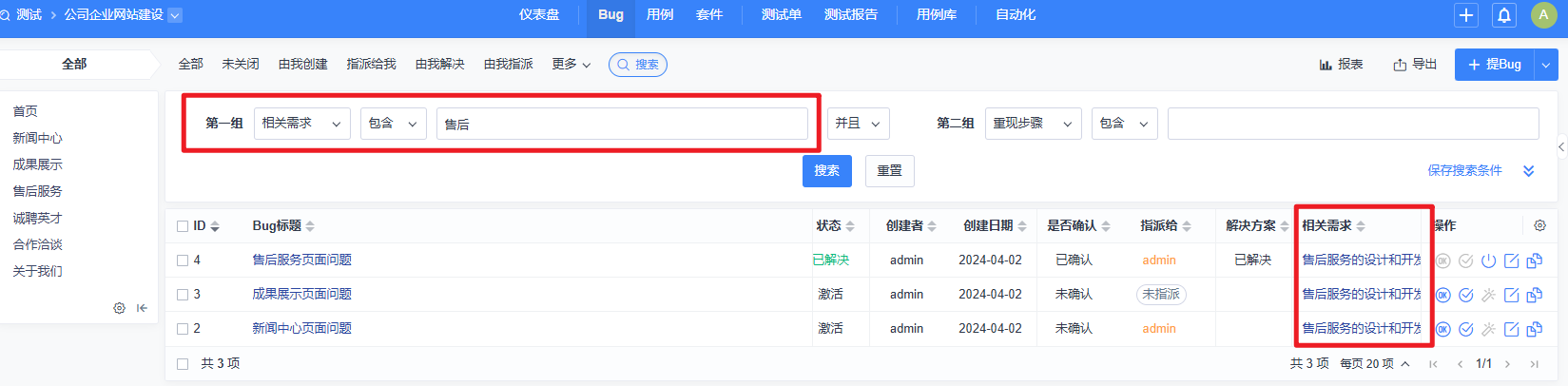
Task: Click the resolve checkmark icon for bug 3
Action: pos(1465,295)
